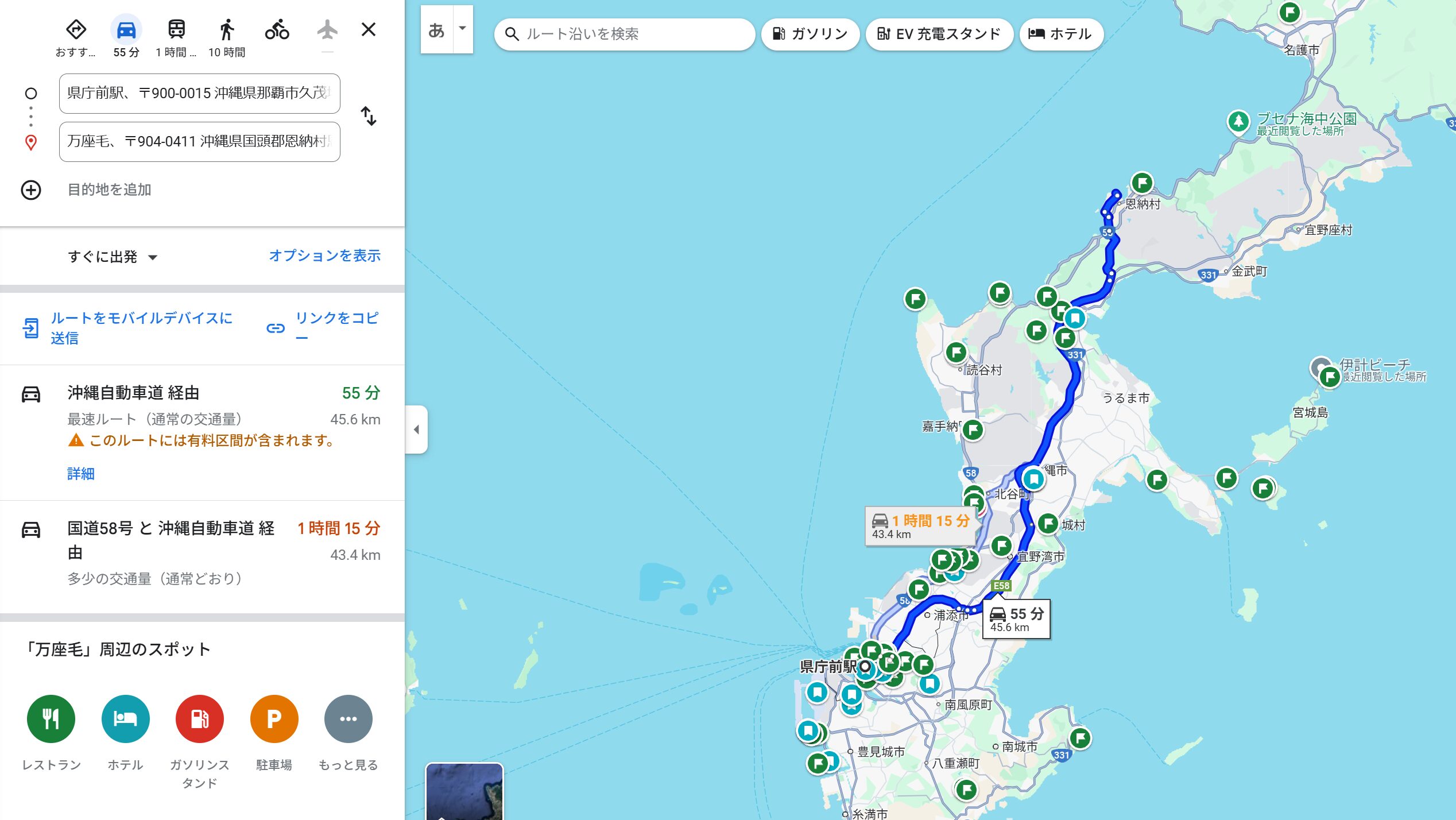
Task: Open nearby 駐車場 parking icon
Action: pyautogui.click(x=274, y=719)
